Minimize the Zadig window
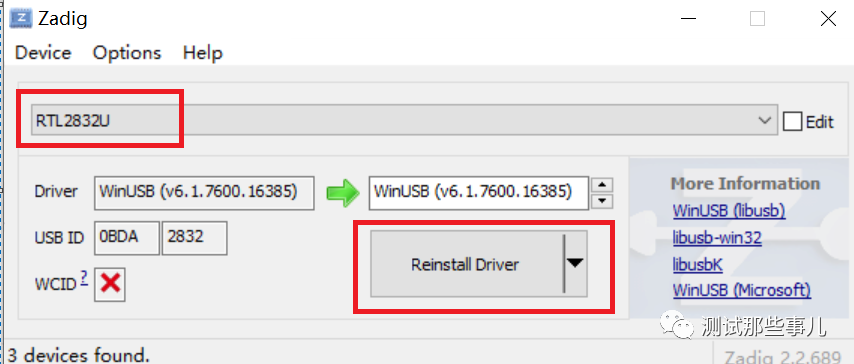The width and height of the screenshot is (854, 364). pos(688,19)
